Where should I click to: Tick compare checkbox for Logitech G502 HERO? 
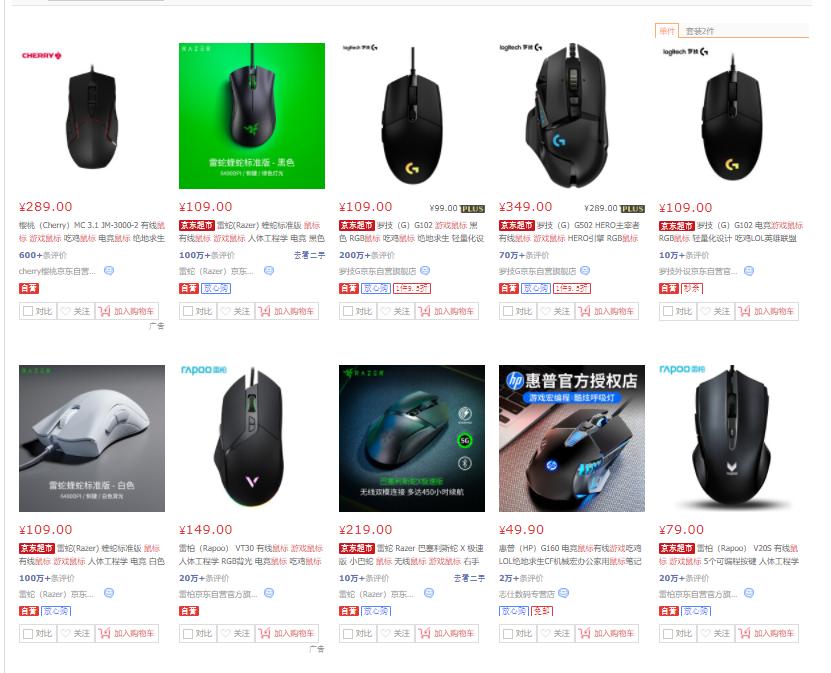tap(508, 311)
